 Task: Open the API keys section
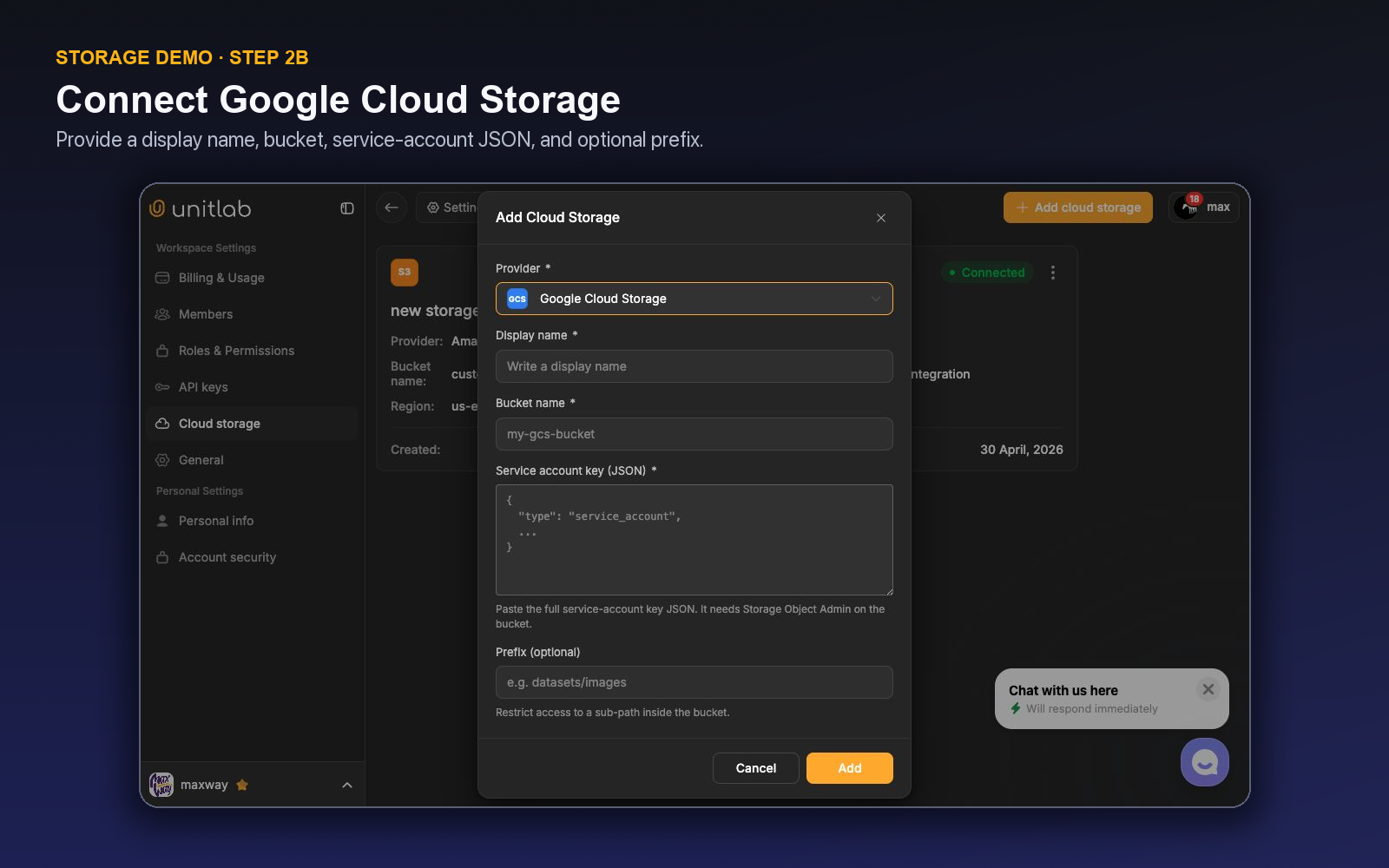point(252,387)
